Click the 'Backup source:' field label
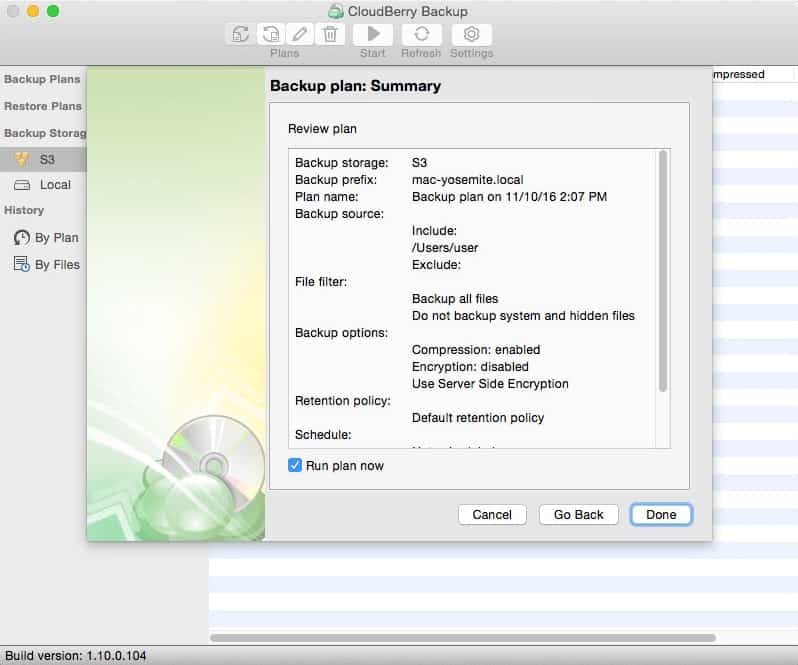This screenshot has width=798, height=665. [339, 214]
